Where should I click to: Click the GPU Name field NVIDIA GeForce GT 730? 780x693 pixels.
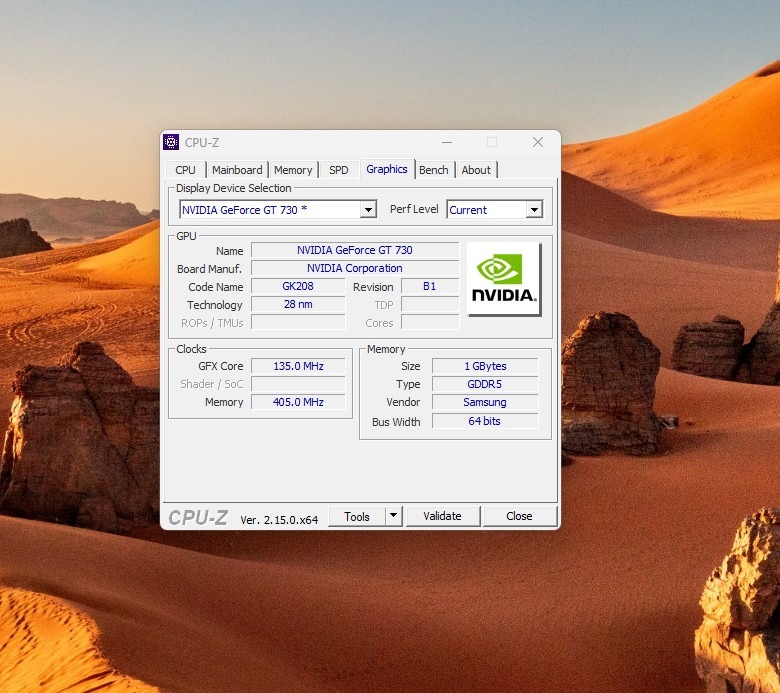point(355,250)
